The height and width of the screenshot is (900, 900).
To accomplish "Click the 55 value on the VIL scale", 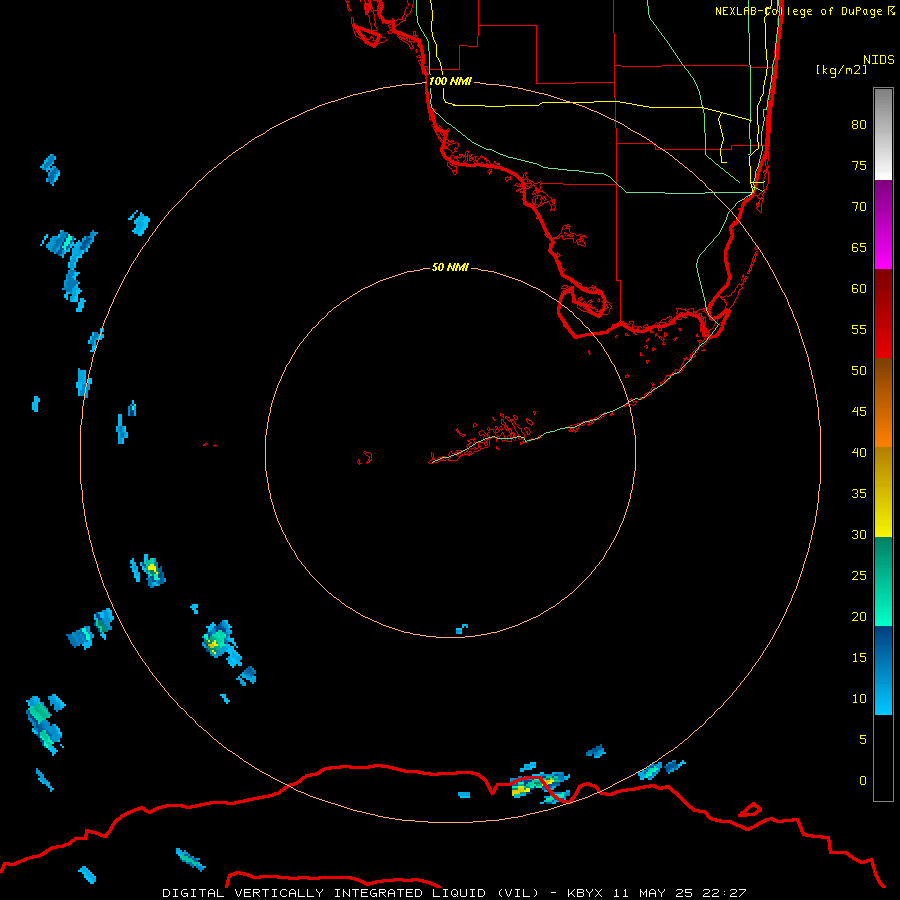I will 859,329.
